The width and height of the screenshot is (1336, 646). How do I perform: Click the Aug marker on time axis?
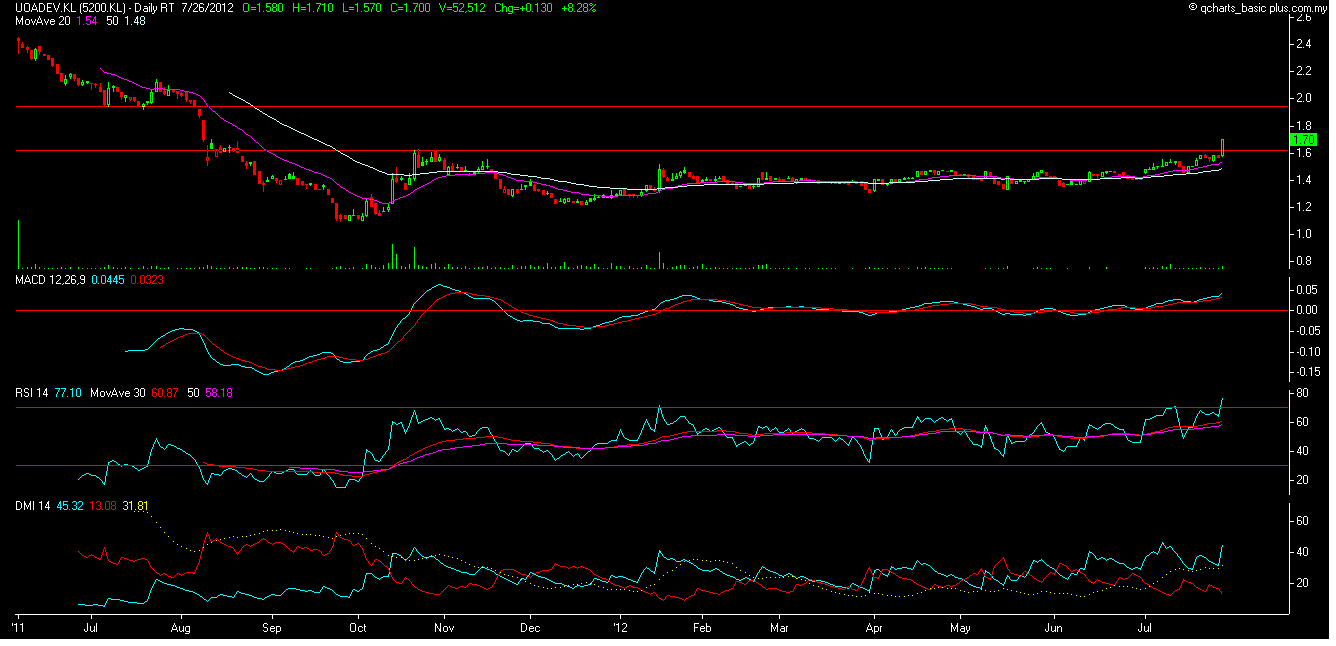coord(181,628)
